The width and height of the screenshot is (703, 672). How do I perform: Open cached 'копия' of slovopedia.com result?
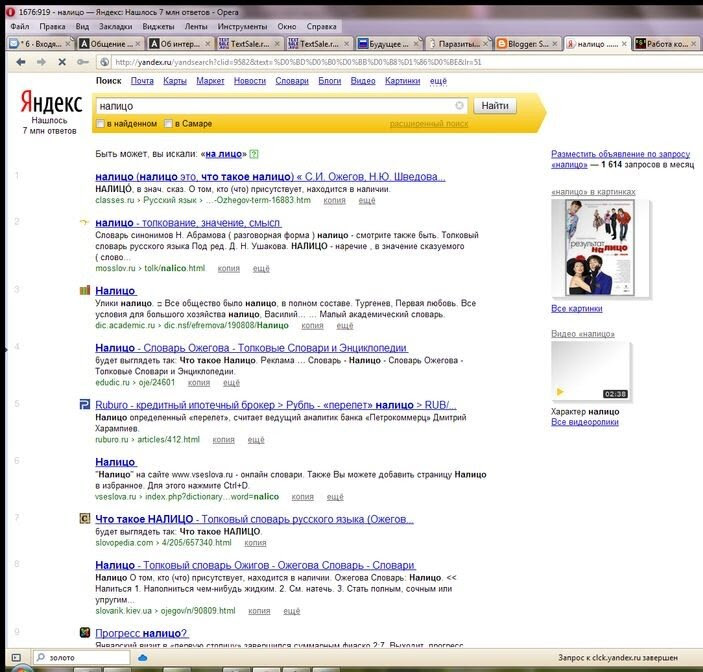click(255, 543)
